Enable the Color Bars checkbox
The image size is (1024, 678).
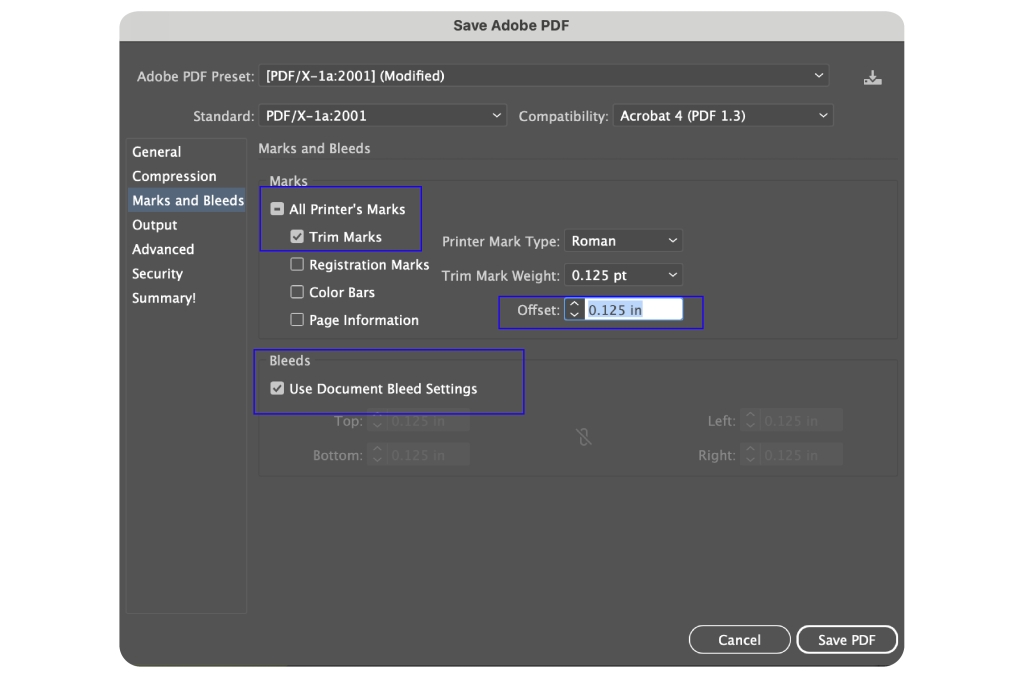point(297,292)
